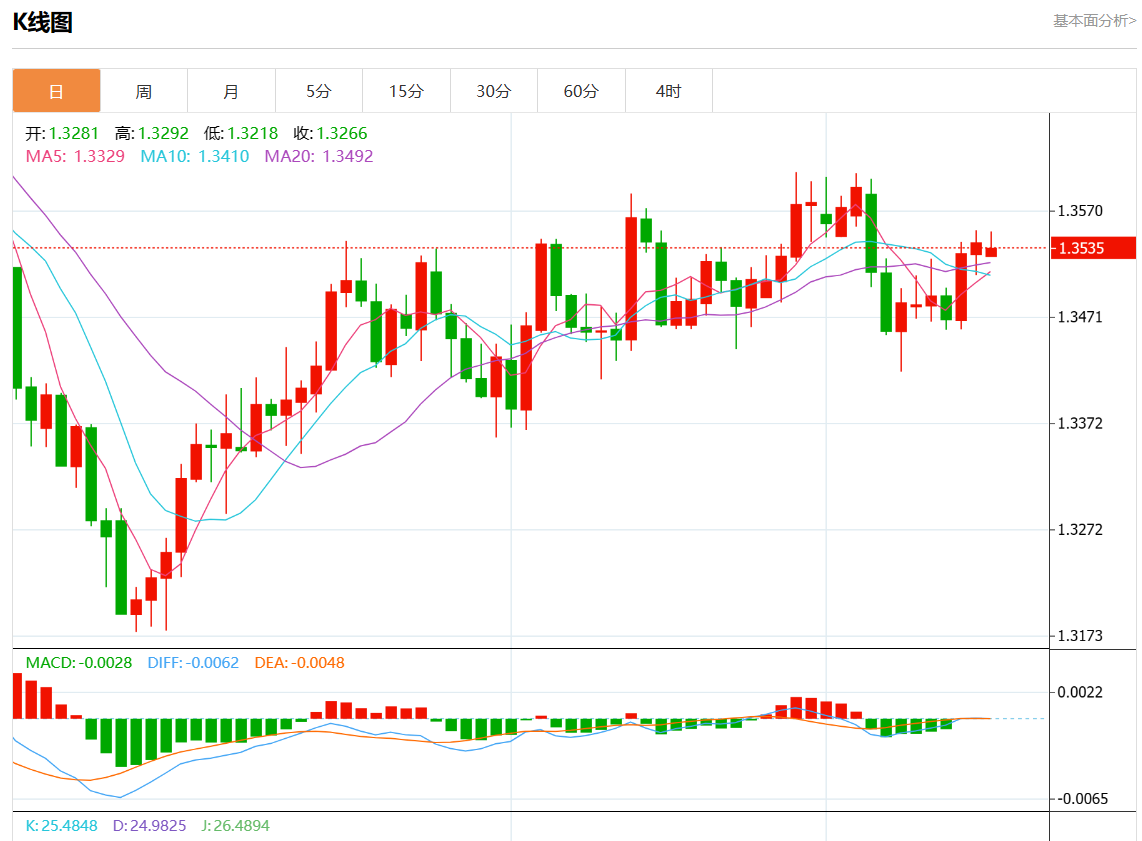Select the 60分 interval tab

tap(581, 91)
